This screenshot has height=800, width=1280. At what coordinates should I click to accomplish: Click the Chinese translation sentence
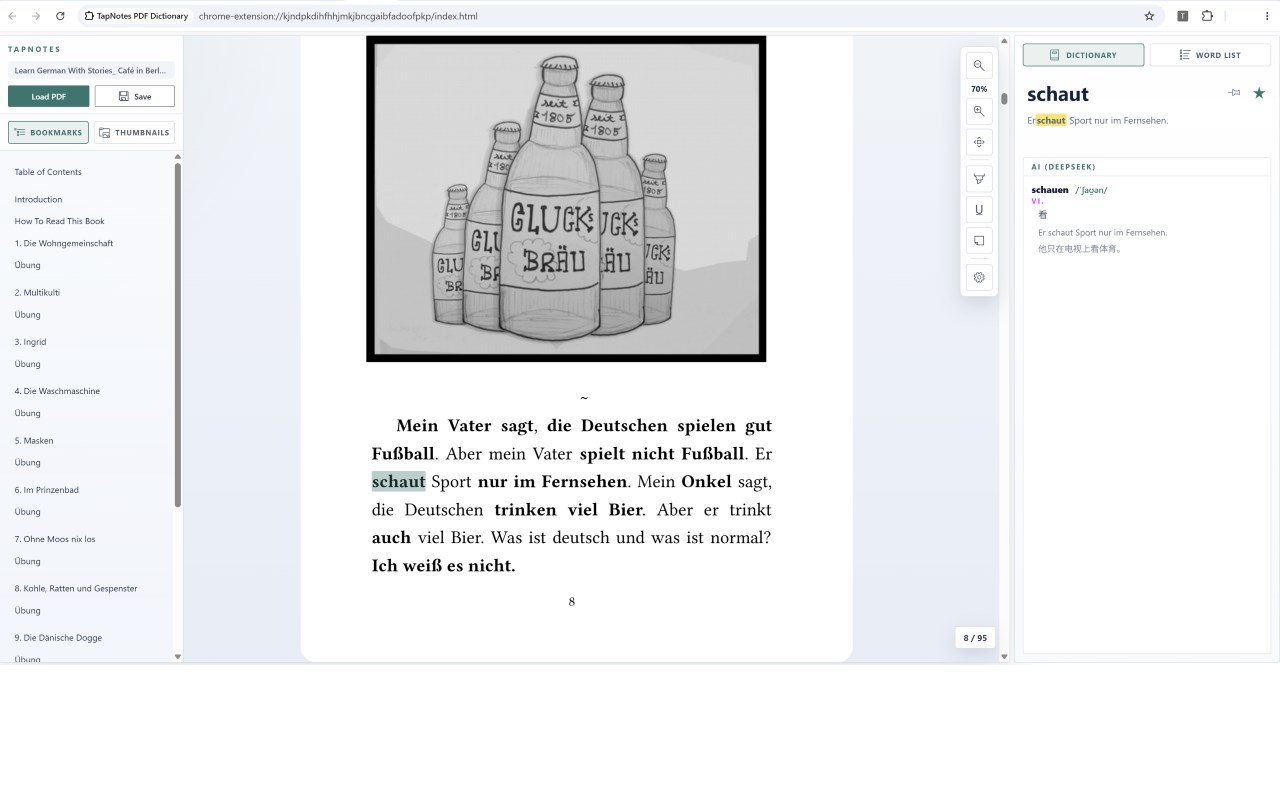pyautogui.click(x=1080, y=249)
